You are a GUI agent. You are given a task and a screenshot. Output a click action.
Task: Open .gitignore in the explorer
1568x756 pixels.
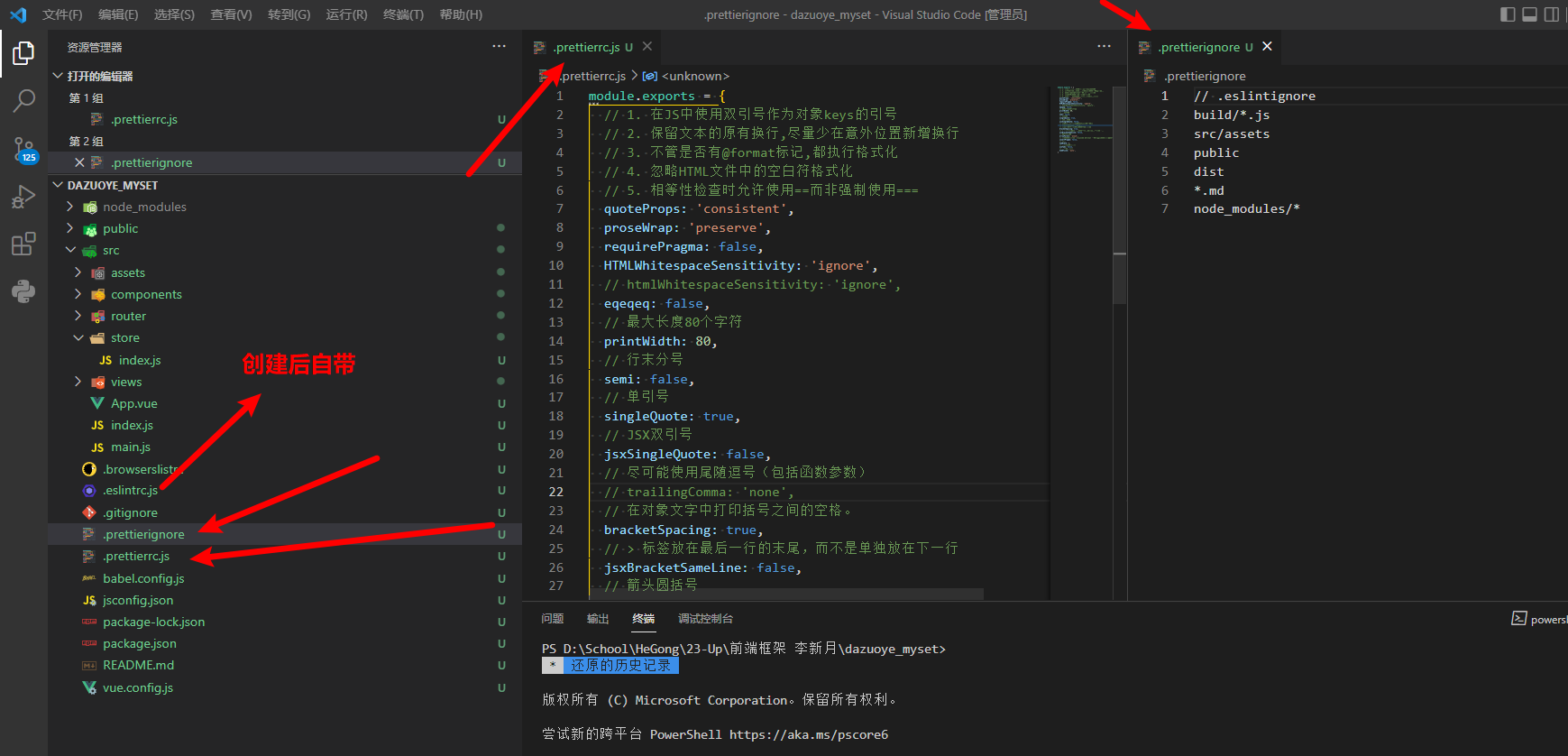coord(285,512)
